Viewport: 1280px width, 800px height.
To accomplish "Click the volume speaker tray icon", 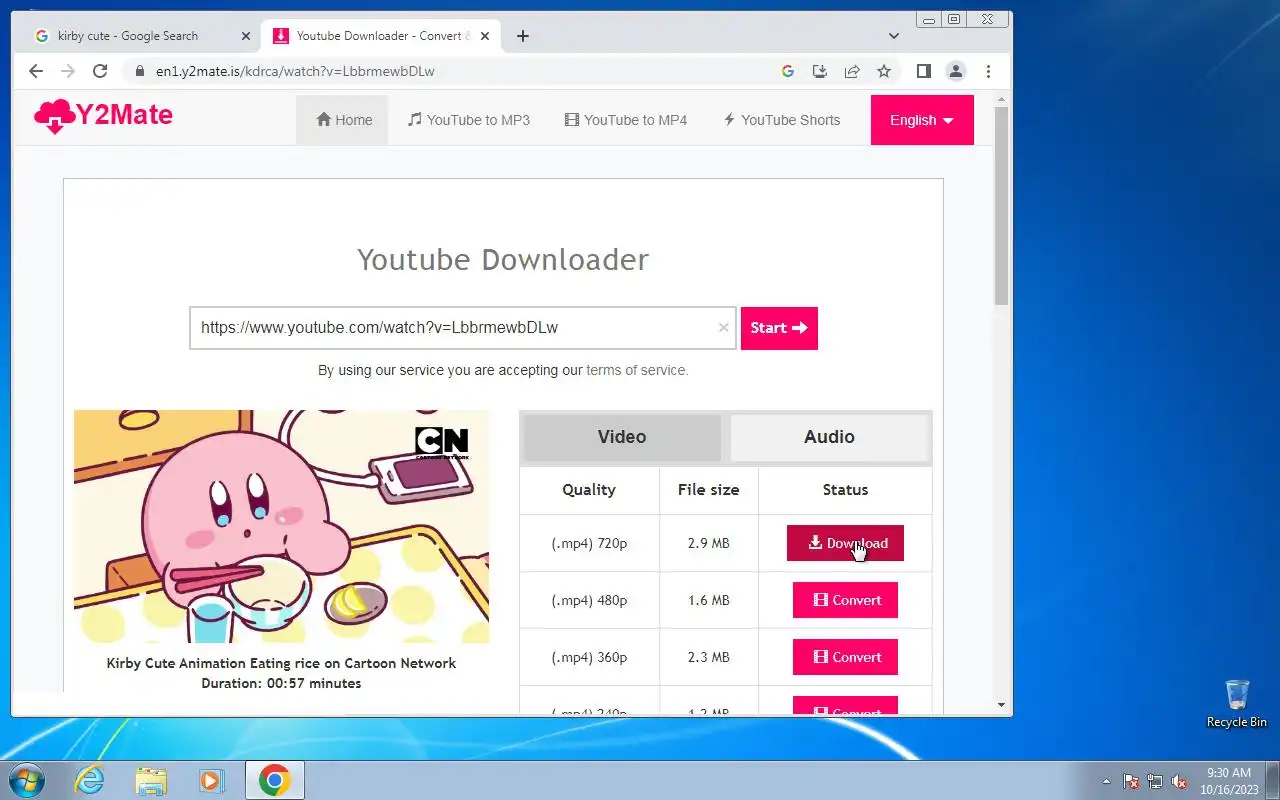I will (1179, 781).
